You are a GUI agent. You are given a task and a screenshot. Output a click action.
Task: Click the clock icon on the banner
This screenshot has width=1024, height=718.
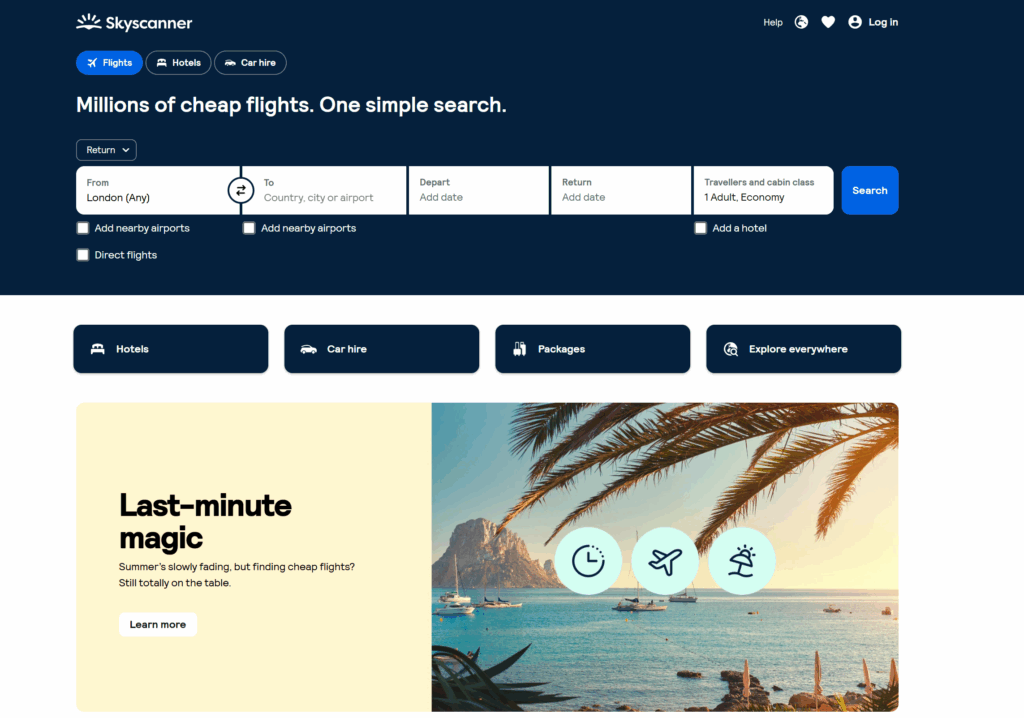tap(588, 561)
